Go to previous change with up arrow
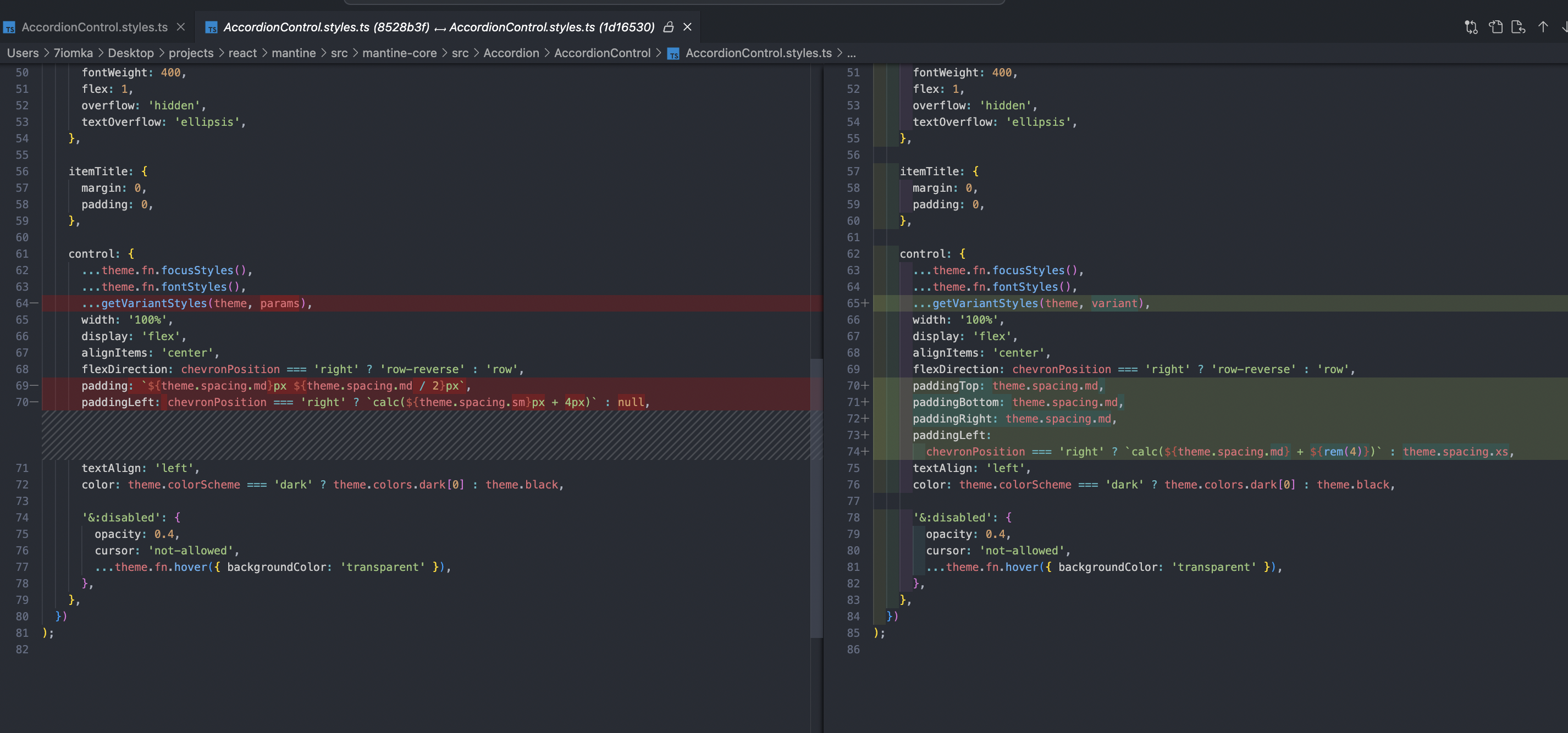Viewport: 1568px width, 733px height. click(x=1543, y=27)
